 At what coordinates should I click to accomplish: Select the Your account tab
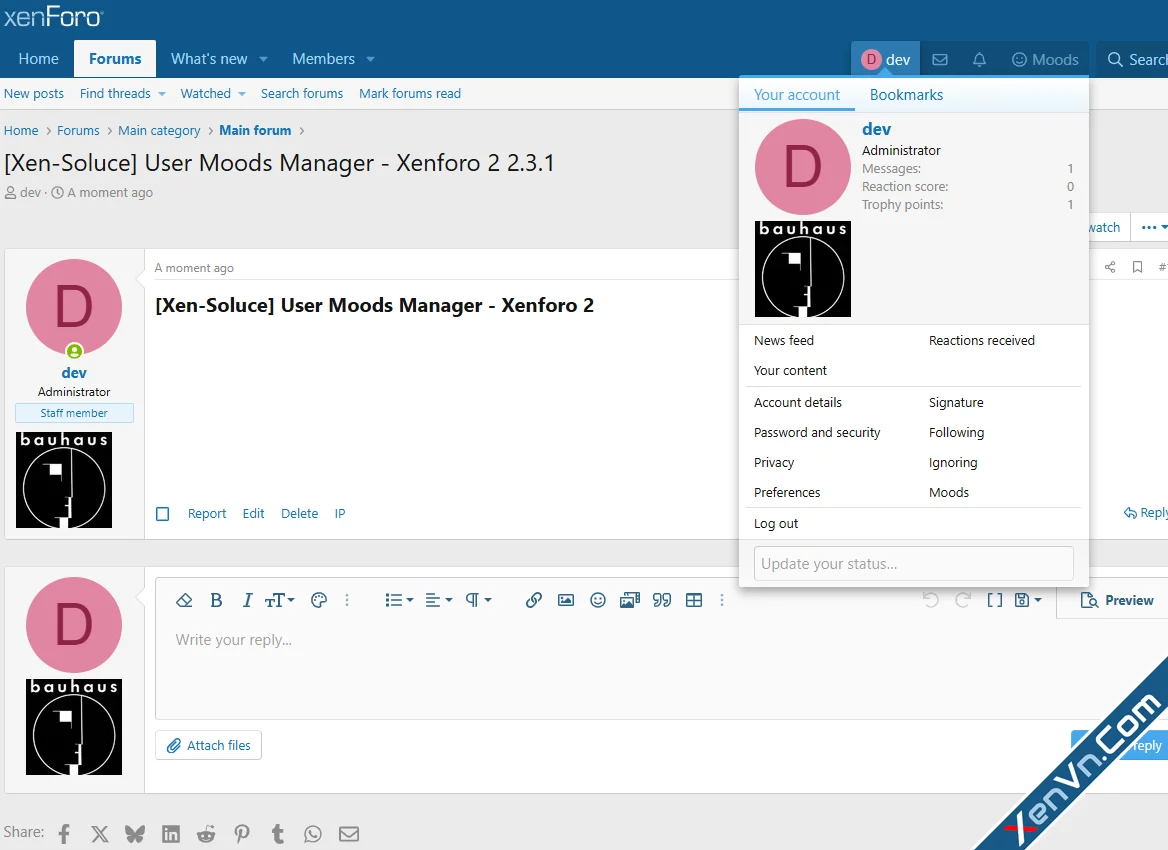(796, 95)
